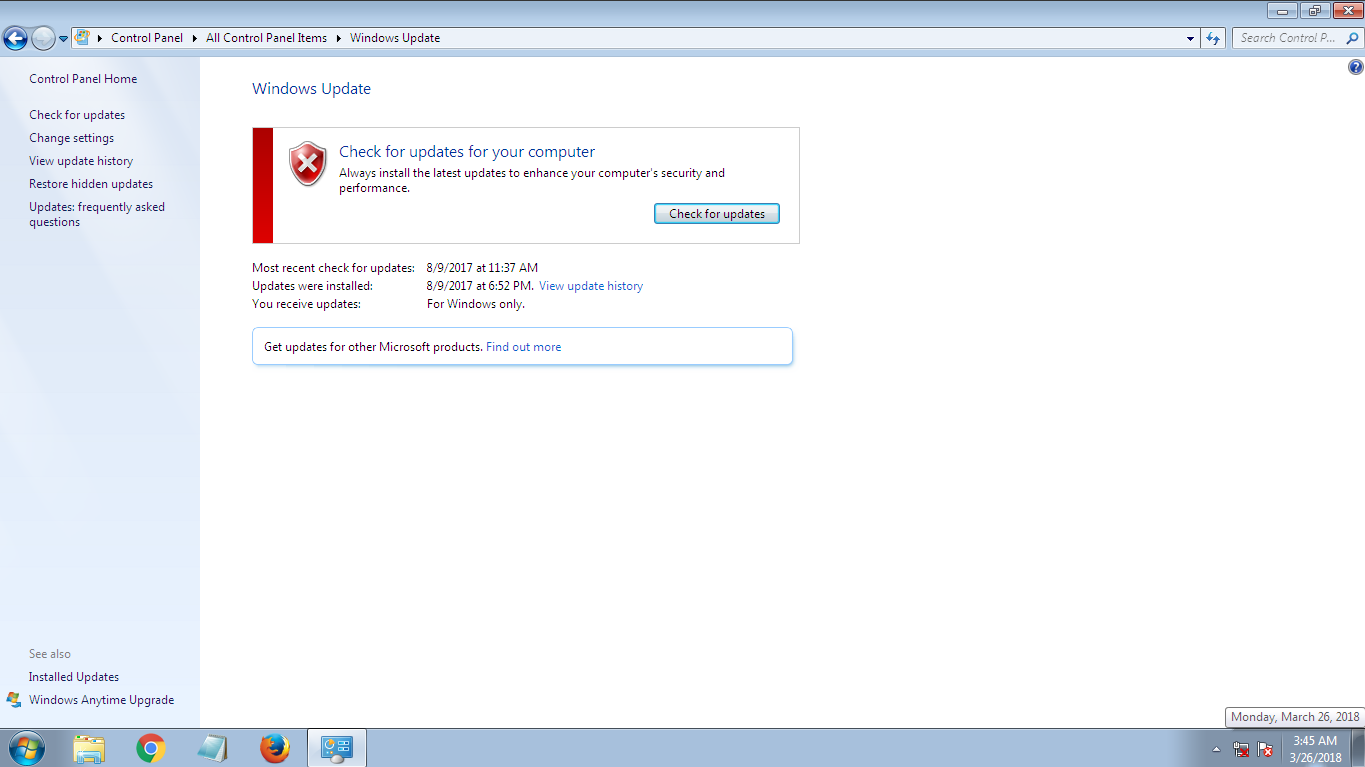Click the 'Updates were installed:' label

click(x=312, y=286)
